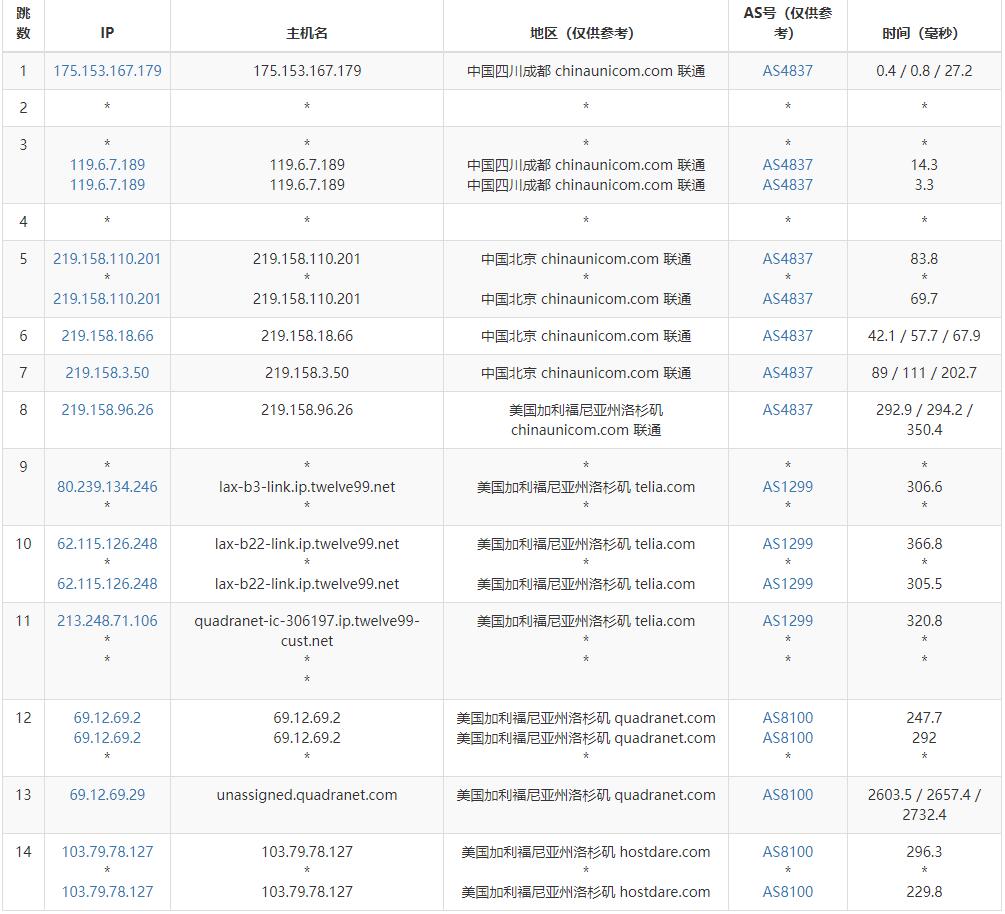This screenshot has height=914, width=1005.
Task: Open the 213.248.71.106 IP link
Action: (x=107, y=621)
